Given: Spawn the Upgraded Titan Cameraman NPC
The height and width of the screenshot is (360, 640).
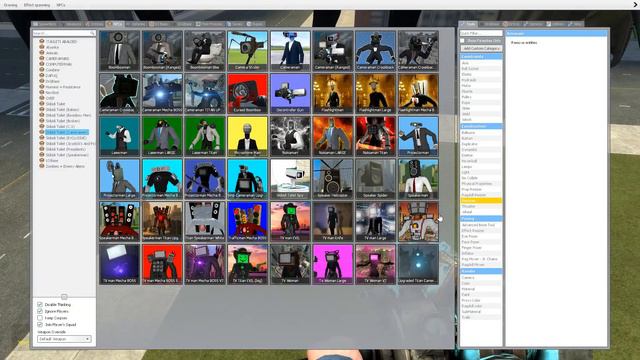Looking at the screenshot, I should 418,264.
